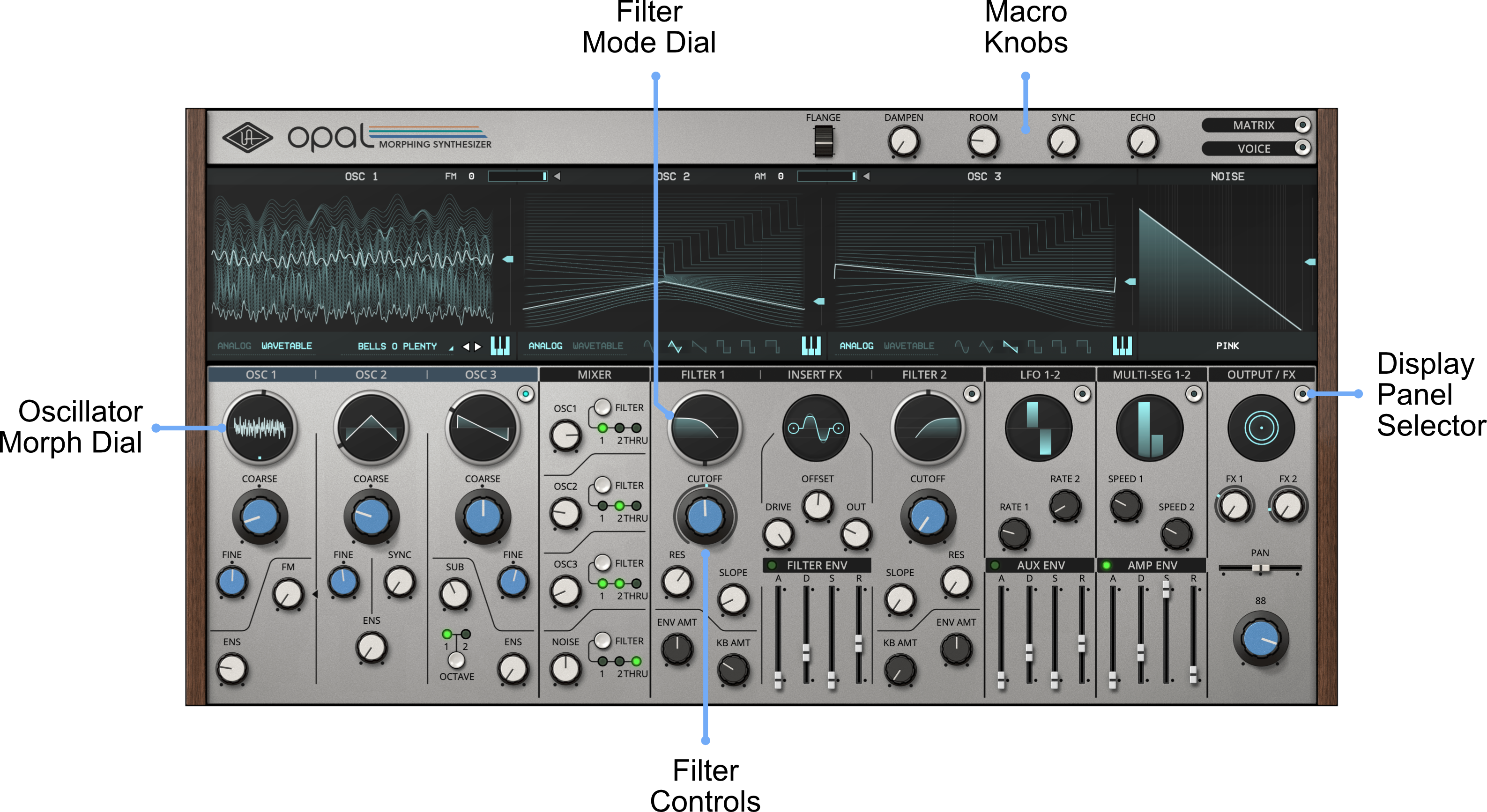Click the OSC 1 keyboard tracking piano icon
The image size is (1487, 812).
point(500,346)
